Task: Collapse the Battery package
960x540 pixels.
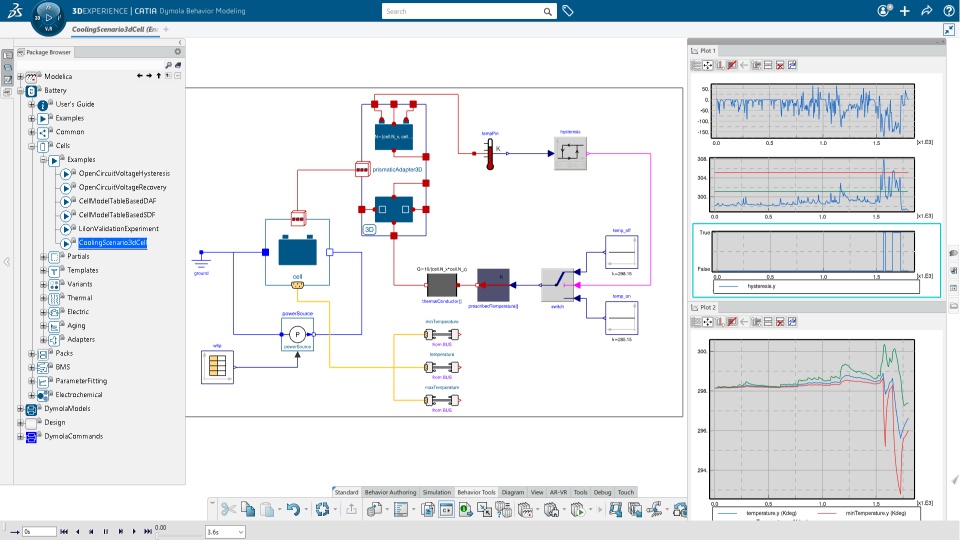Action: pyautogui.click(x=20, y=91)
